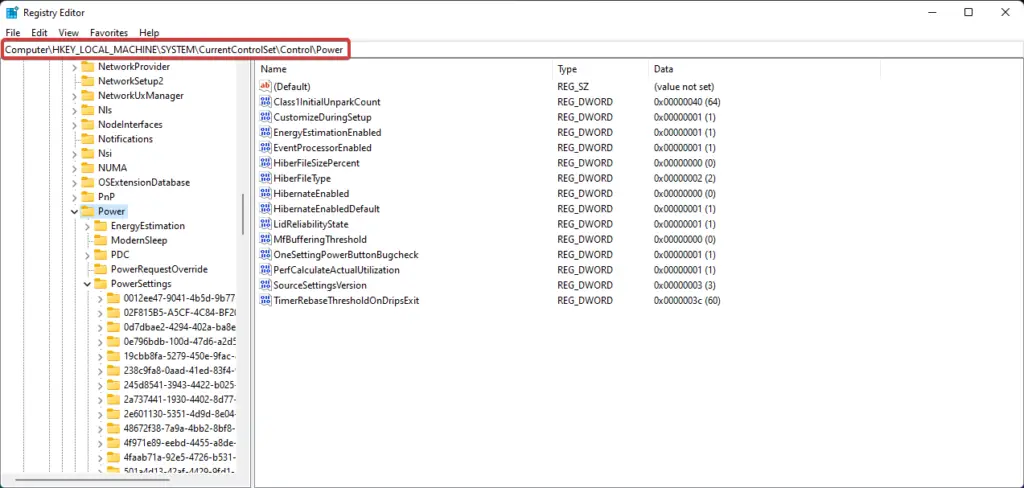Click the ModernSleep folder icon
Screen dimensions: 1024x488
100,240
